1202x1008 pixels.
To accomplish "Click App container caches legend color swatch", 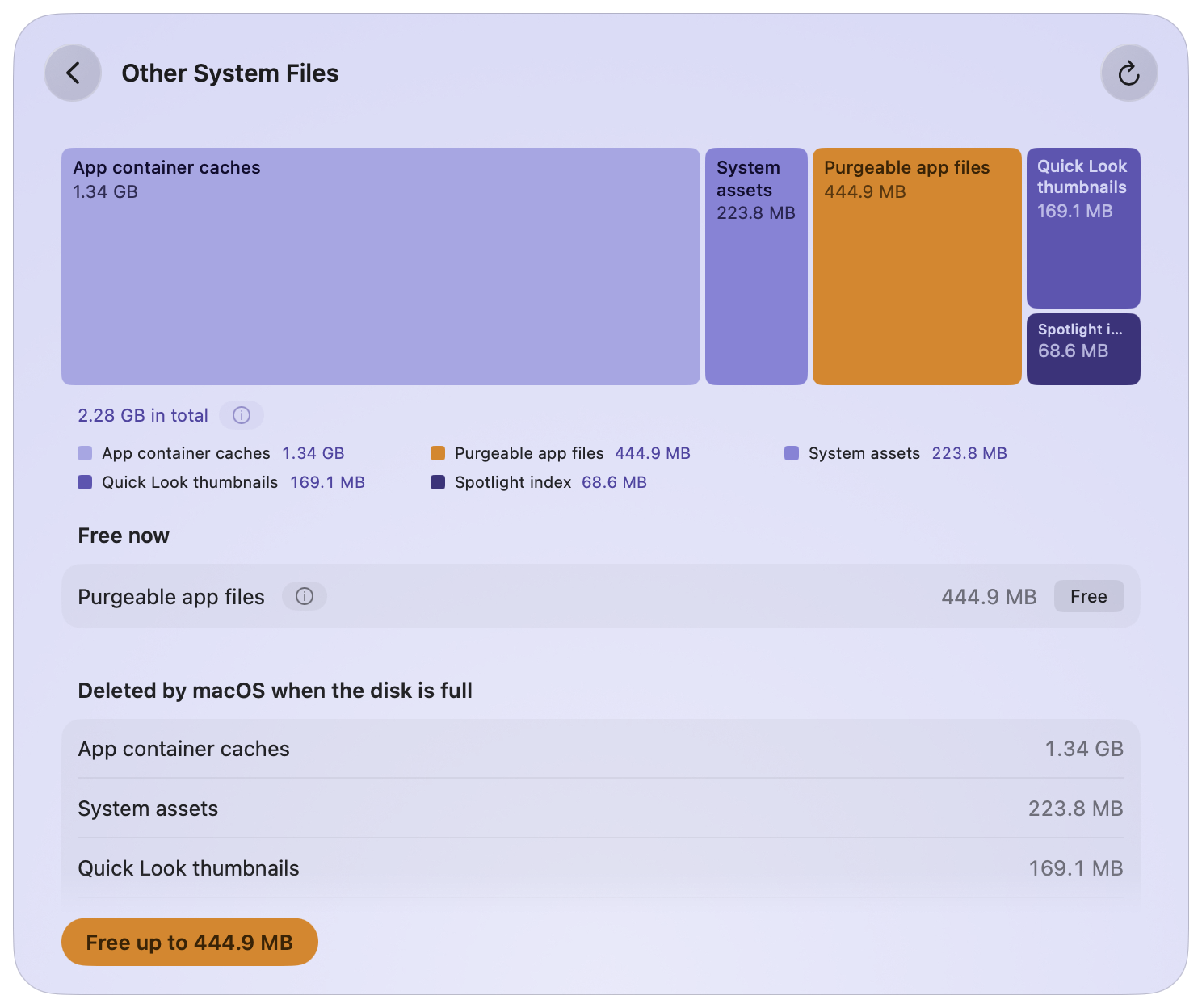I will 85,453.
